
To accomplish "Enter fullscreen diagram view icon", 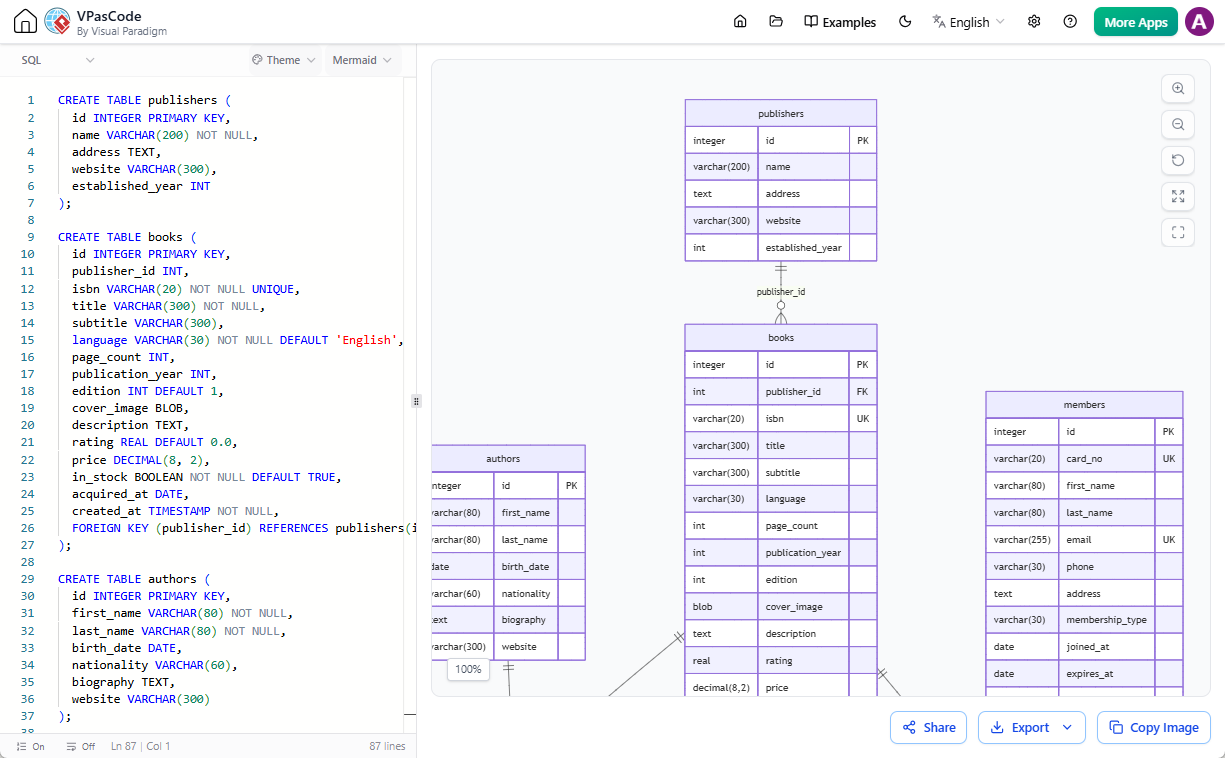I will point(1178,233).
